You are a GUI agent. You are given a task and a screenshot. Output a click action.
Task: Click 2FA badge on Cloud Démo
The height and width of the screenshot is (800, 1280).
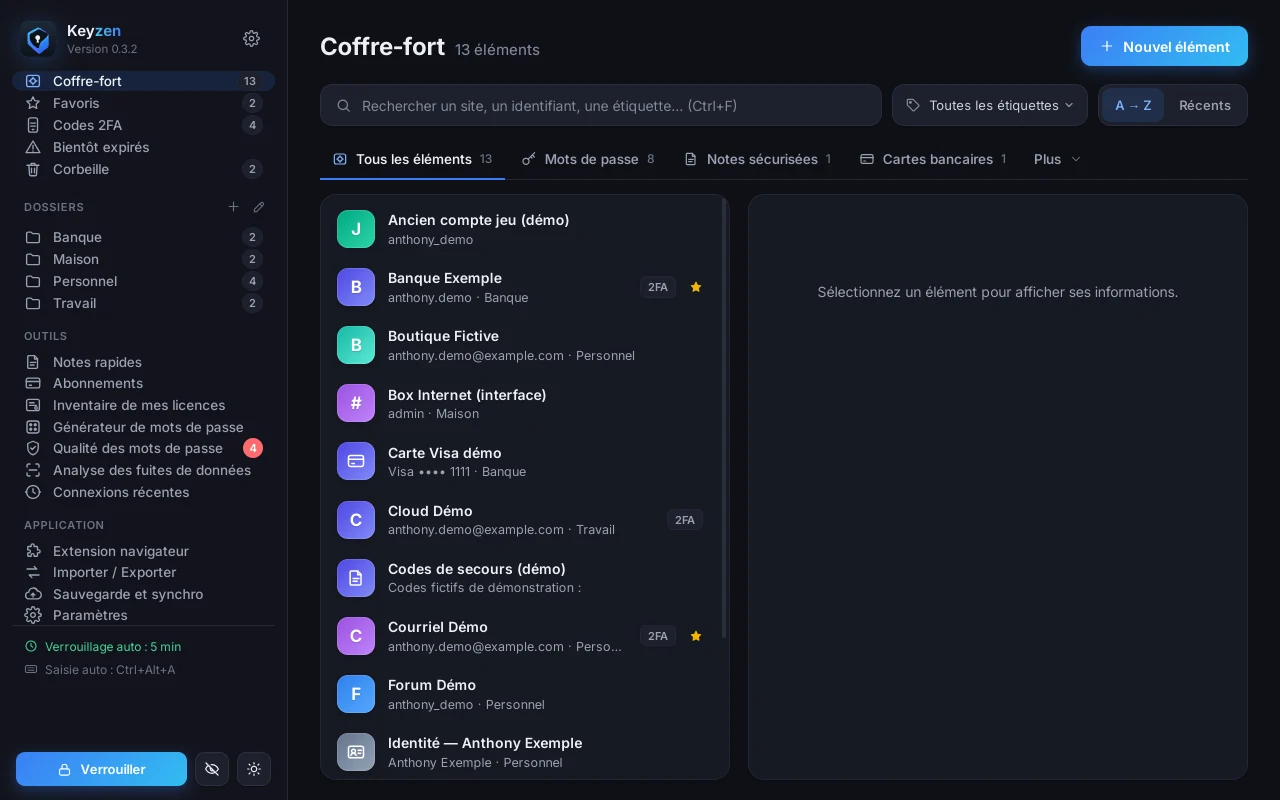tap(685, 520)
